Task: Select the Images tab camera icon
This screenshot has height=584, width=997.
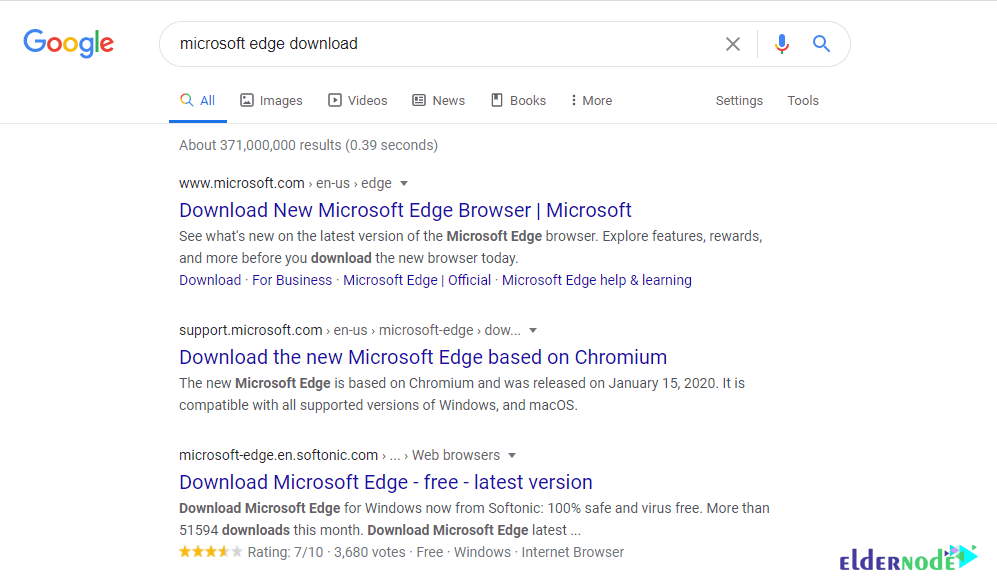Action: coord(245,100)
